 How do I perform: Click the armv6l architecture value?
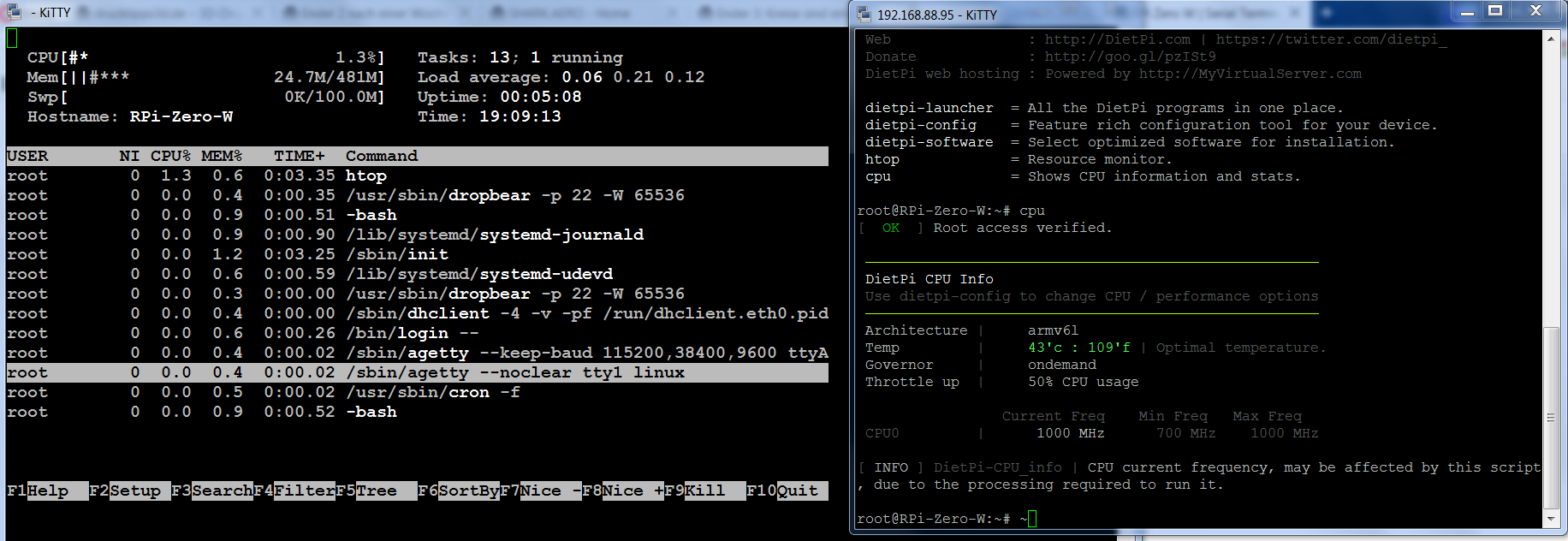click(1053, 330)
